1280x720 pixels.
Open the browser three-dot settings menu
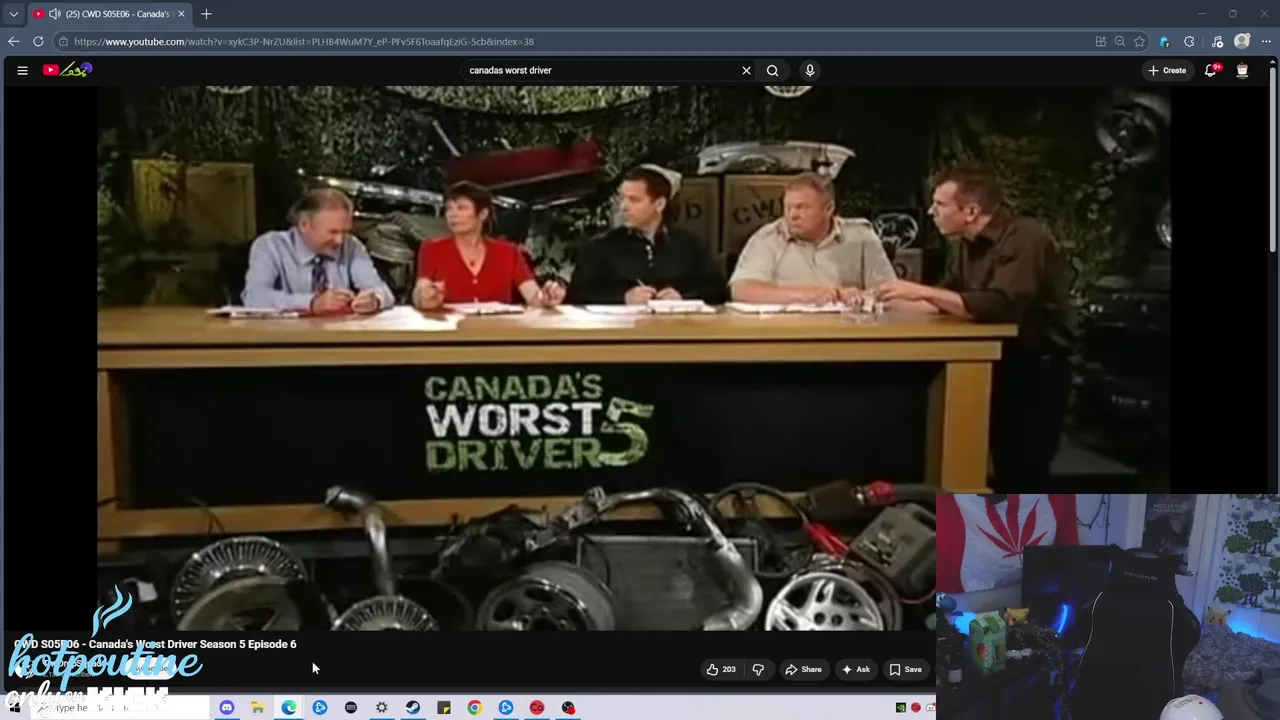point(1266,42)
